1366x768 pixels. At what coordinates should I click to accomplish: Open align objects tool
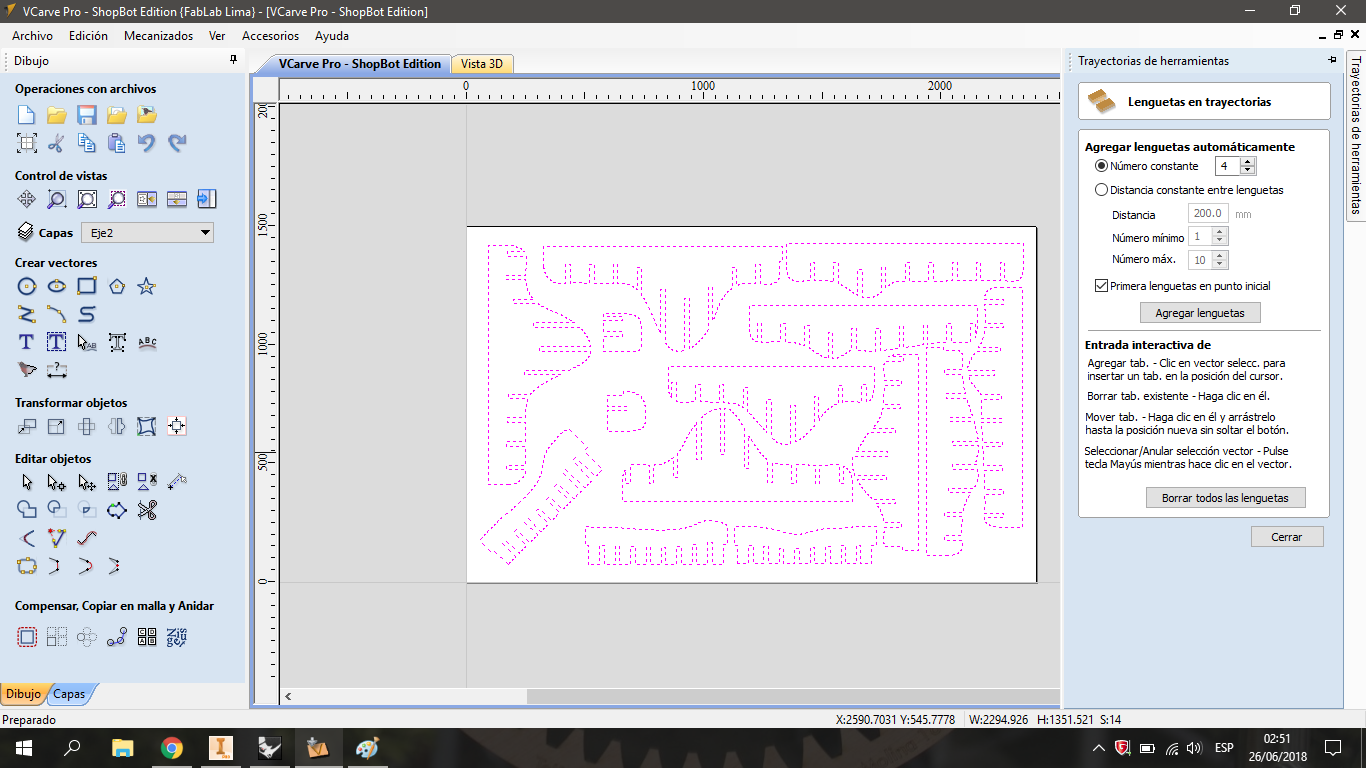click(x=177, y=427)
